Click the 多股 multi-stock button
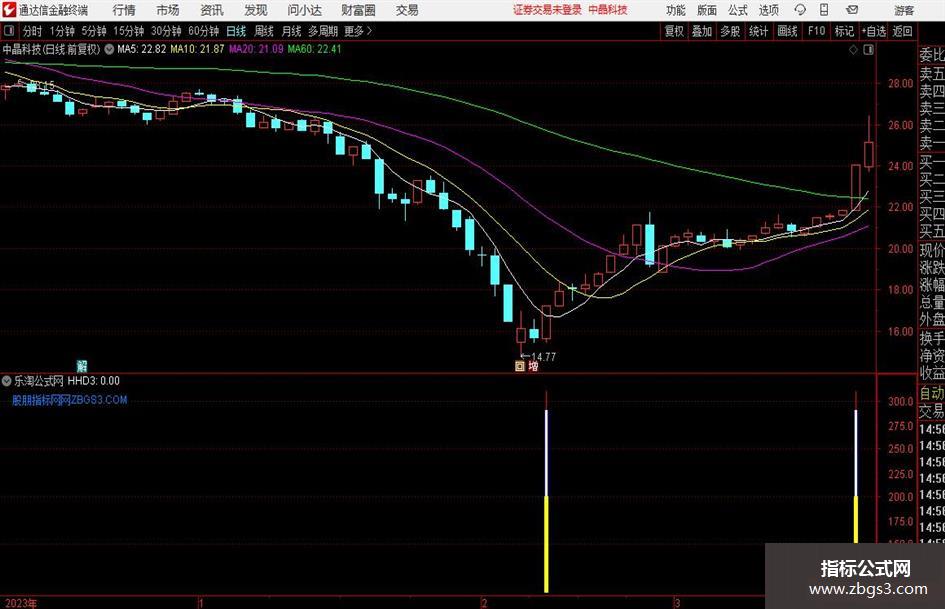 tap(730, 31)
